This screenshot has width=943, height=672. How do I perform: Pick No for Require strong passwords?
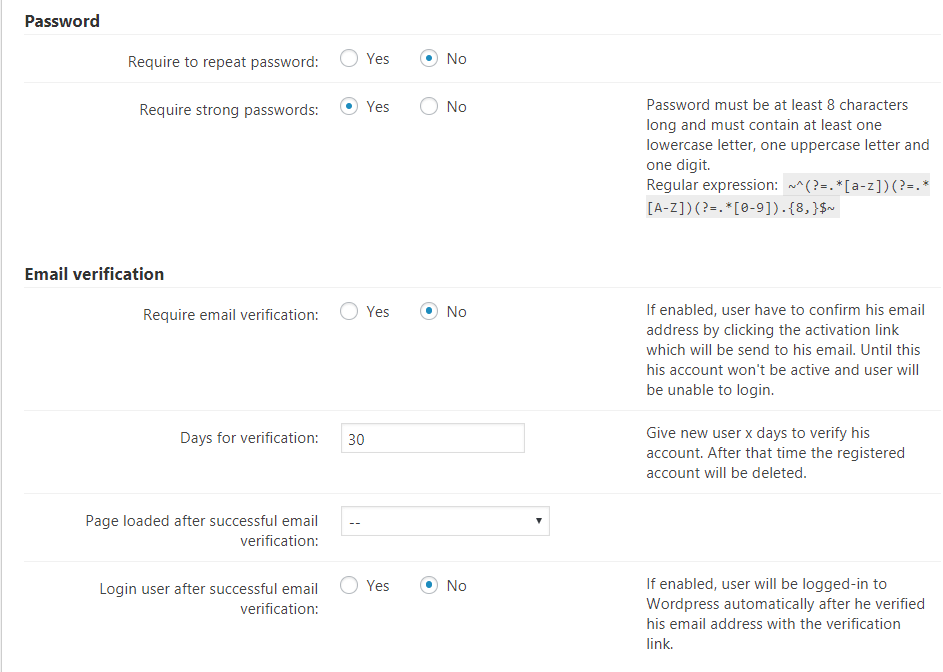(x=429, y=107)
